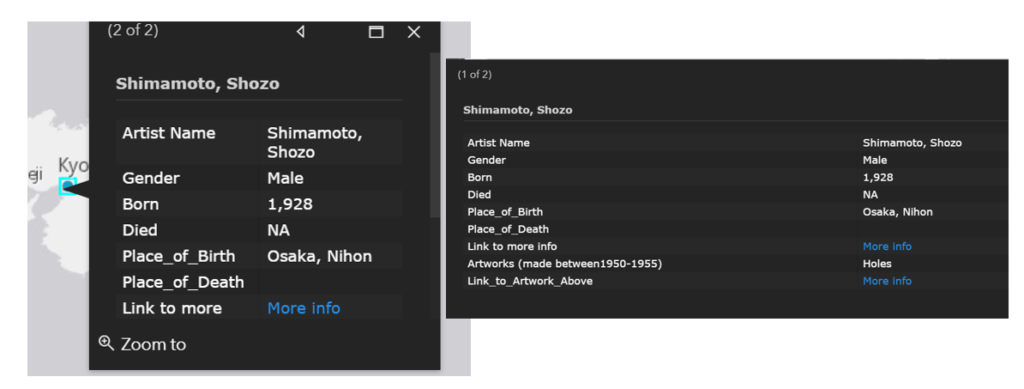This screenshot has width=1024, height=389.
Task: Go to previous feature in left popup
Action: click(300, 32)
